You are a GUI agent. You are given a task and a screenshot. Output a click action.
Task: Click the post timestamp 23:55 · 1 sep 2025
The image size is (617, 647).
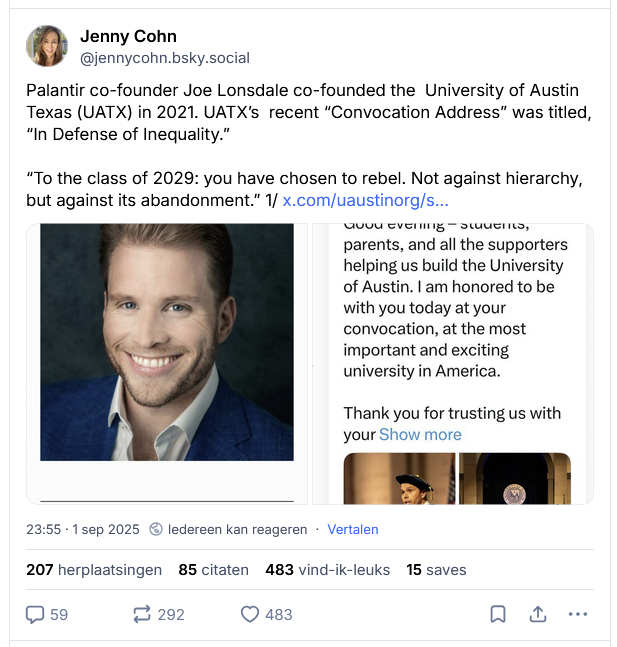pyautogui.click(x=82, y=529)
